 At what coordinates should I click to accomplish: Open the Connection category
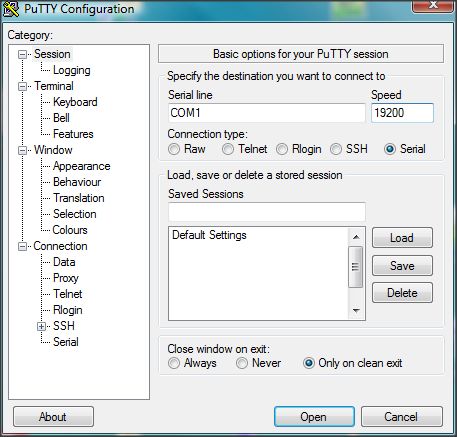tap(60, 246)
